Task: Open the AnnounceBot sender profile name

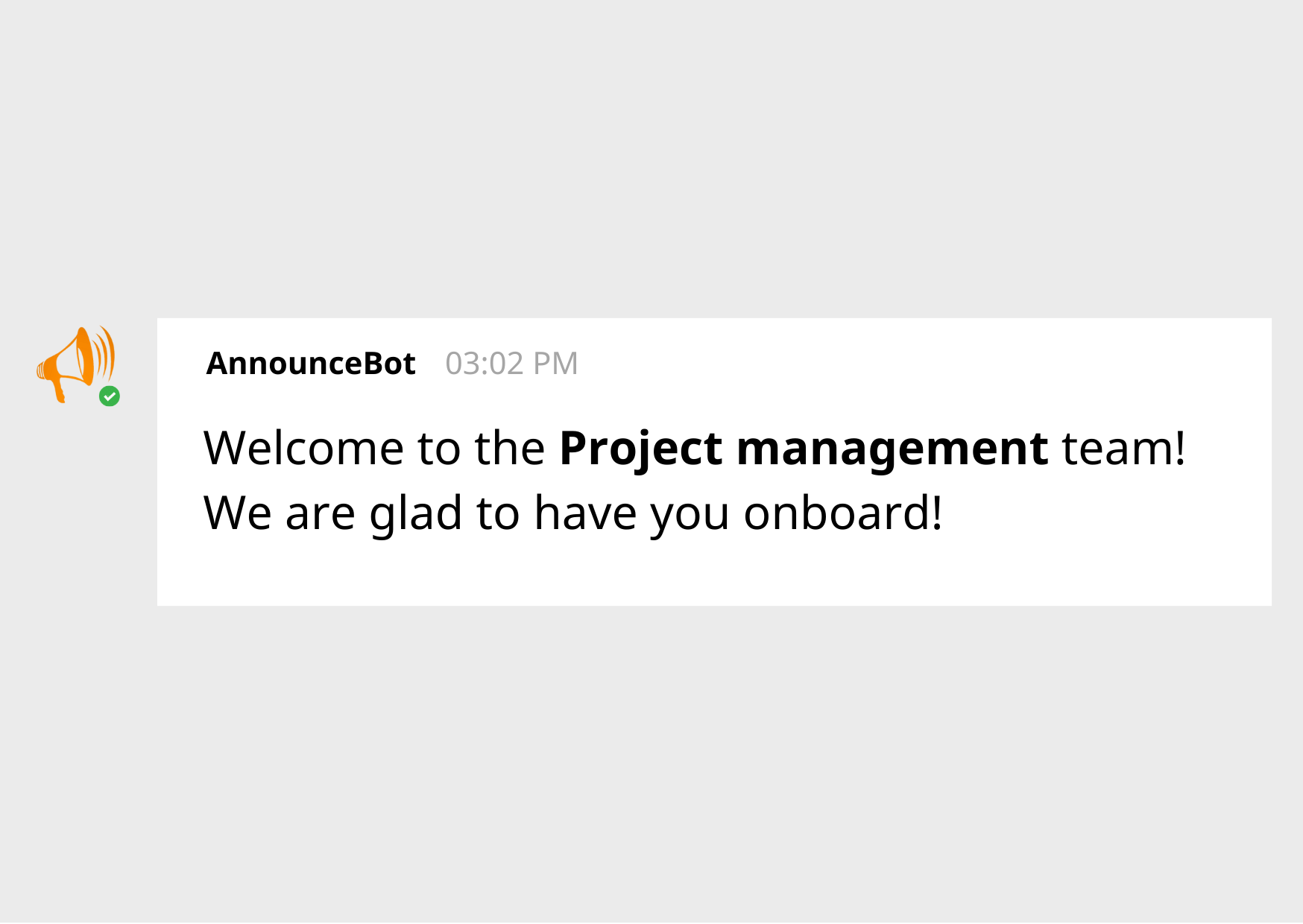Action: 311,364
